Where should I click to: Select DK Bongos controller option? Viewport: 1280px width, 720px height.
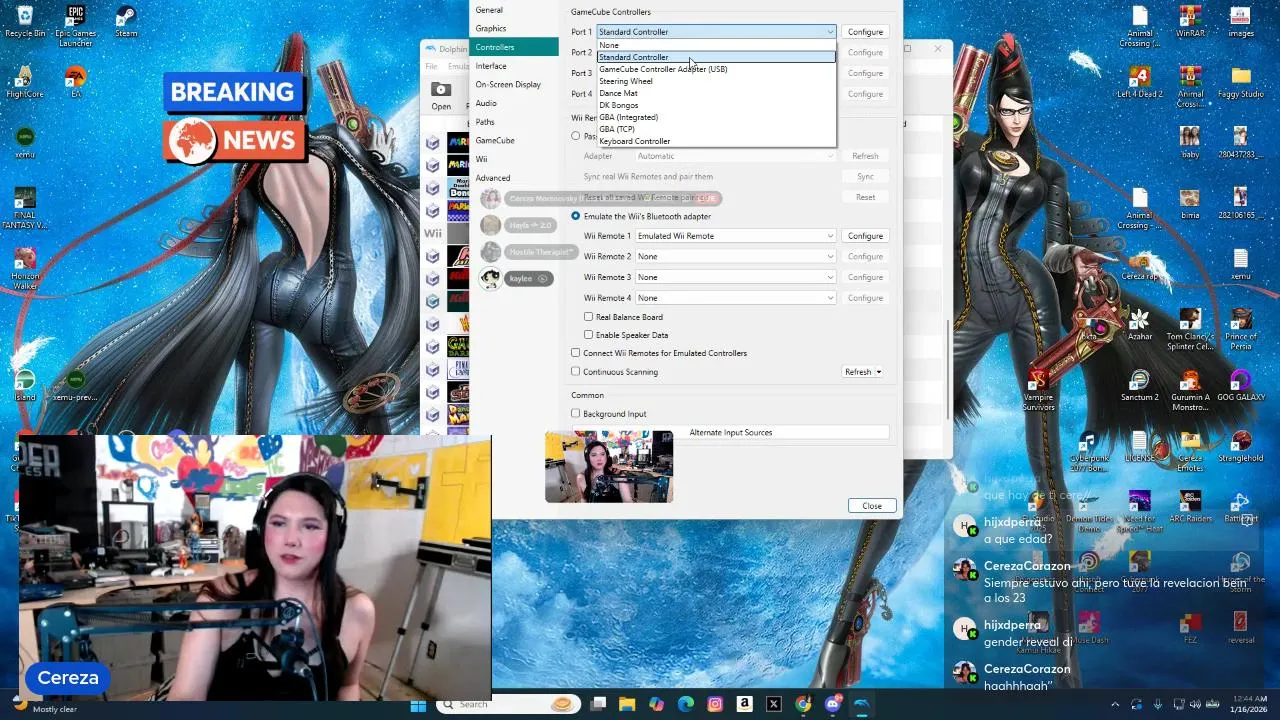[x=716, y=105]
